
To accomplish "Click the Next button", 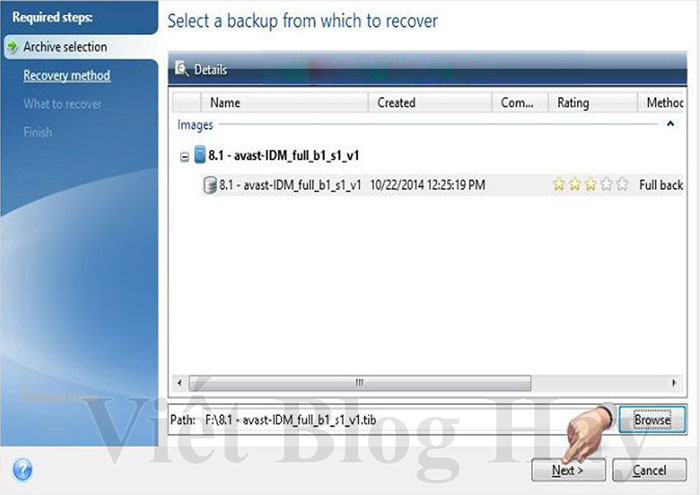I will pyautogui.click(x=568, y=470).
